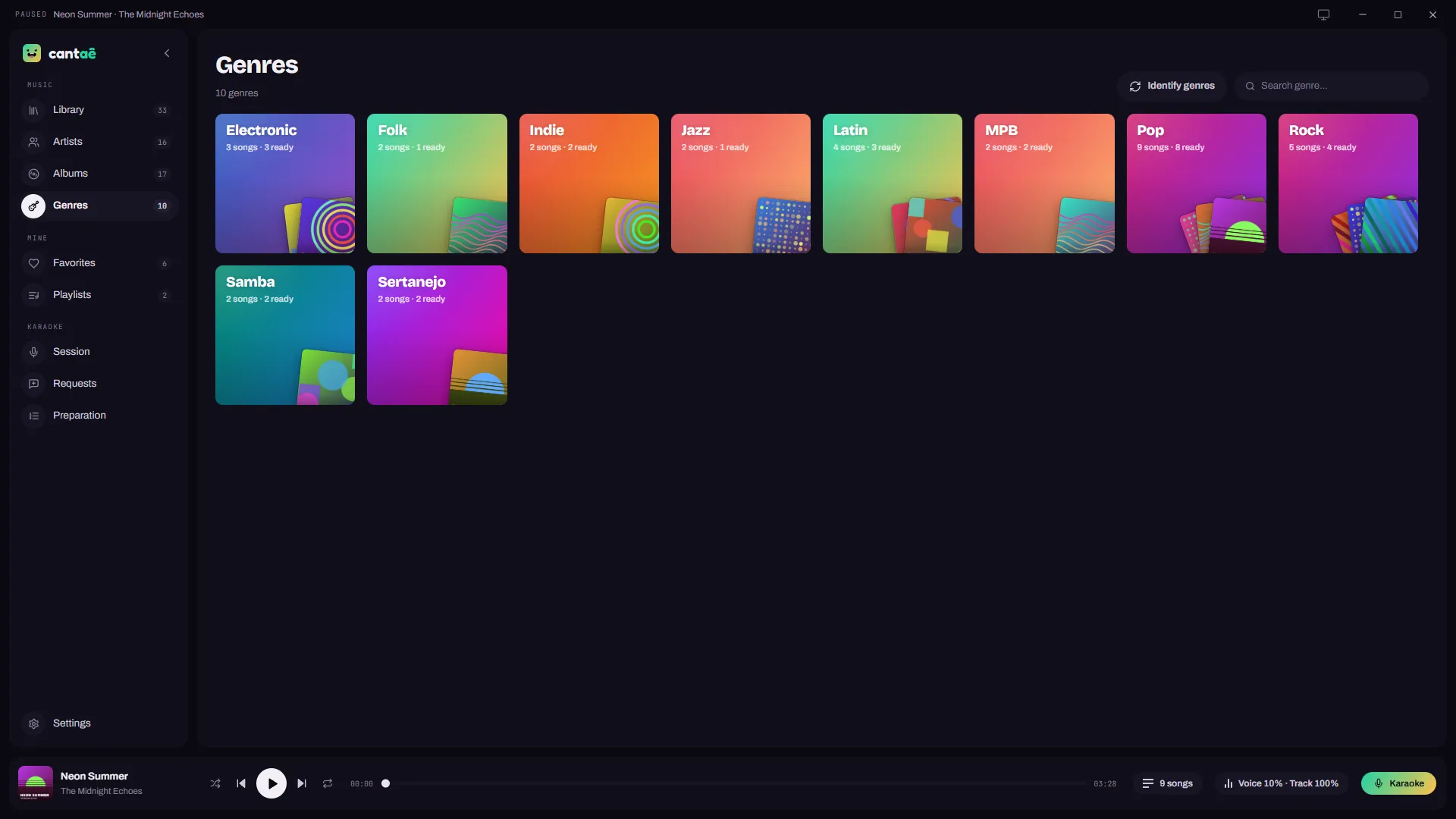This screenshot has height=819, width=1456.
Task: Open the Folk genre card
Action: [437, 184]
